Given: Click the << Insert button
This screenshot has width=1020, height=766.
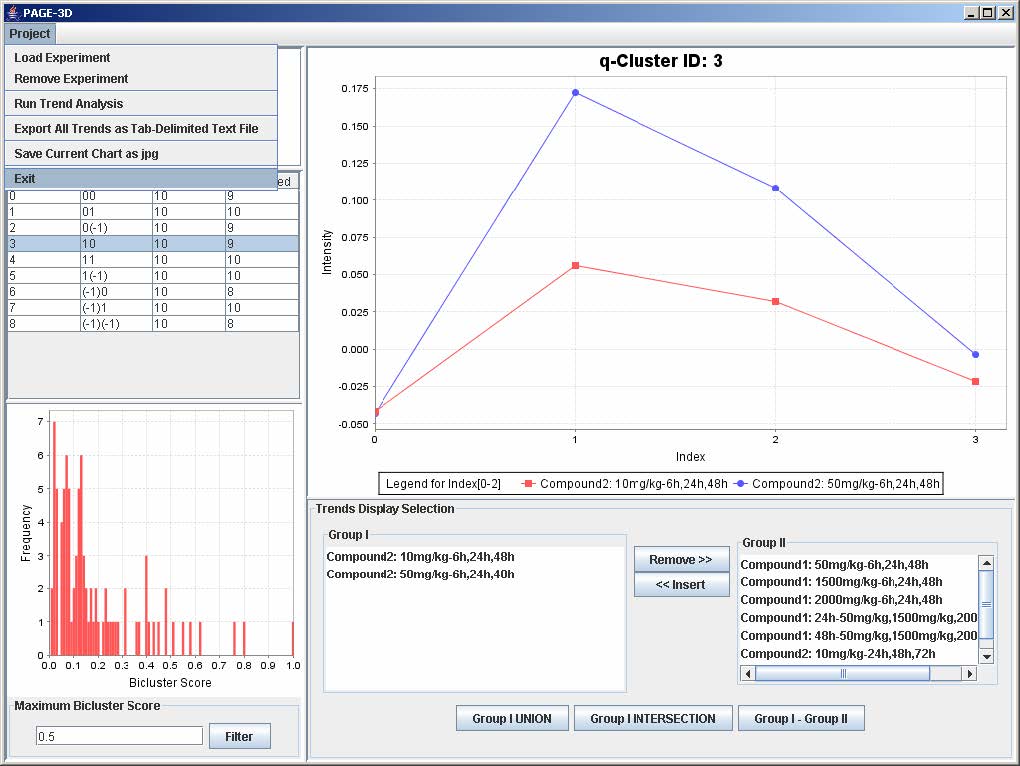Looking at the screenshot, I should point(681,585).
